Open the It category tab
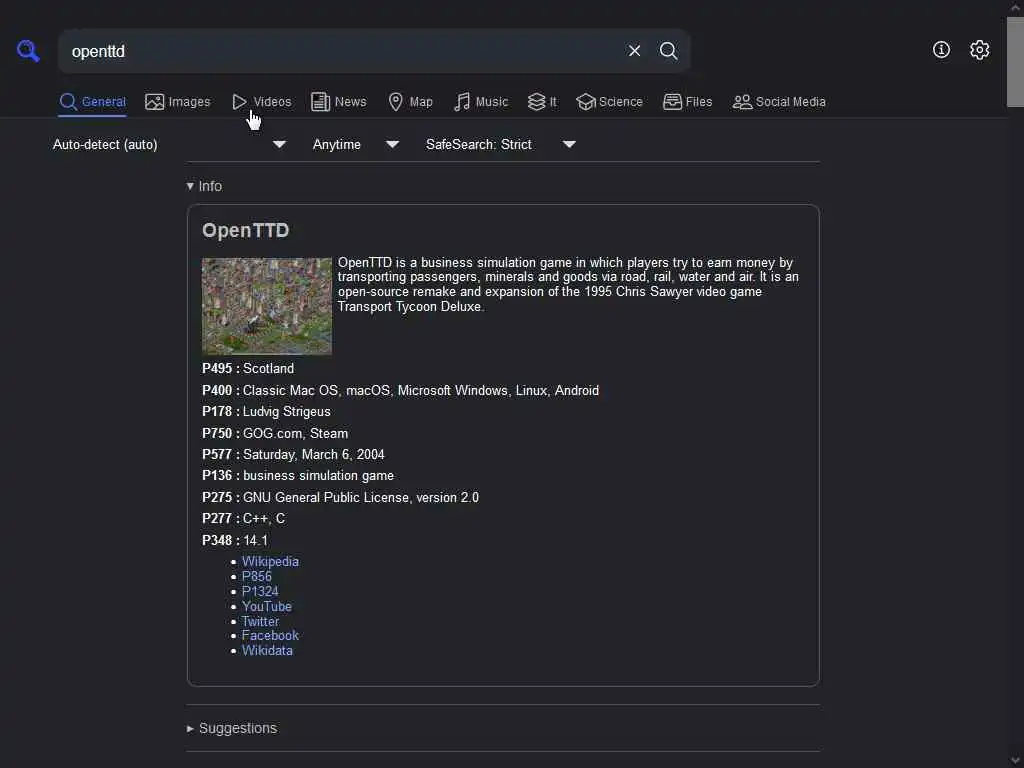The width and height of the screenshot is (1024, 768). 542,102
